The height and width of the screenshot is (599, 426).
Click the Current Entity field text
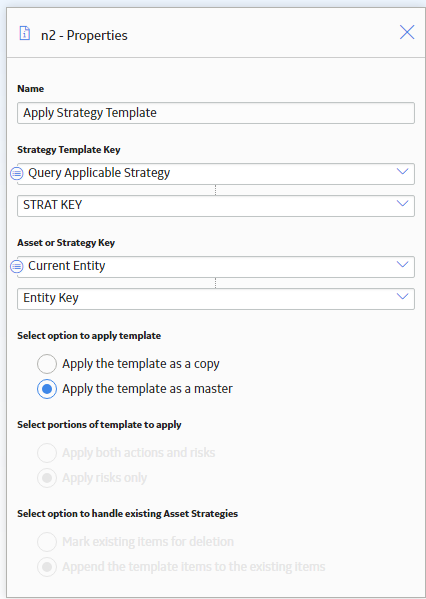[66, 266]
